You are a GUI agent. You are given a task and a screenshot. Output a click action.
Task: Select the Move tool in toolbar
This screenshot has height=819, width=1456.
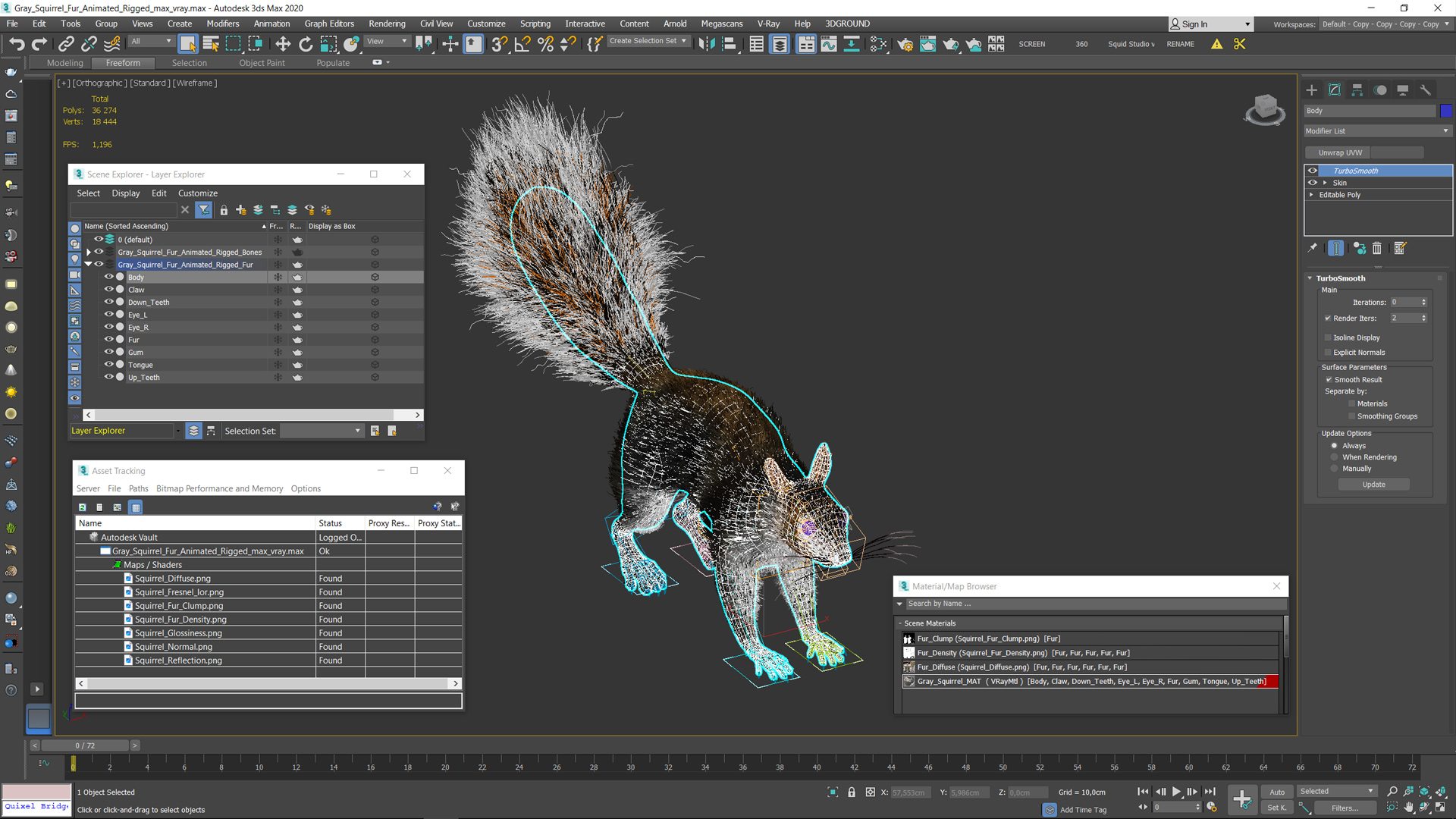pos(281,44)
